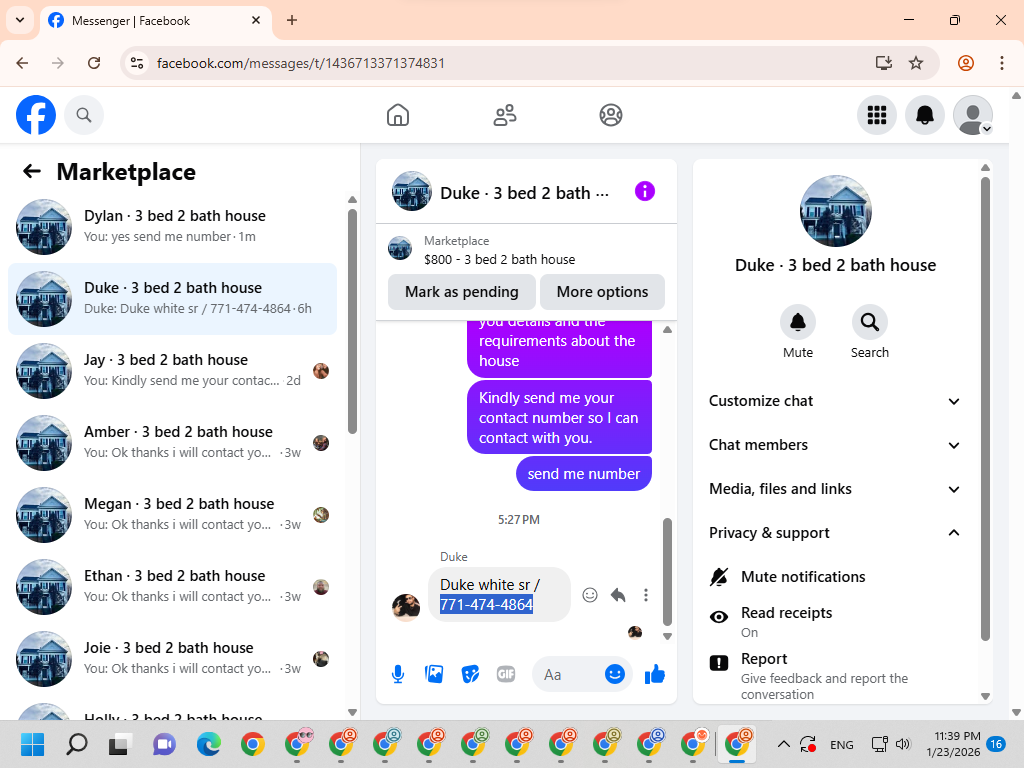Viewport: 1024px width, 768px height.
Task: Select Duke 3 bed 2 bath house conversation
Action: tap(172, 298)
